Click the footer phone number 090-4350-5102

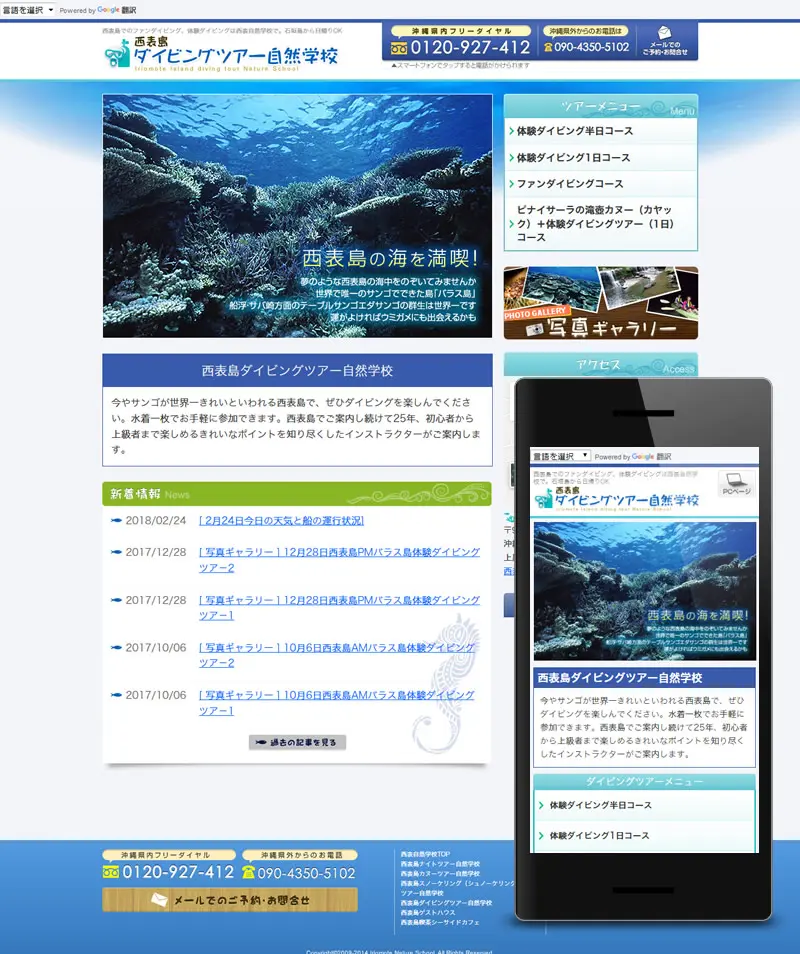pos(299,873)
